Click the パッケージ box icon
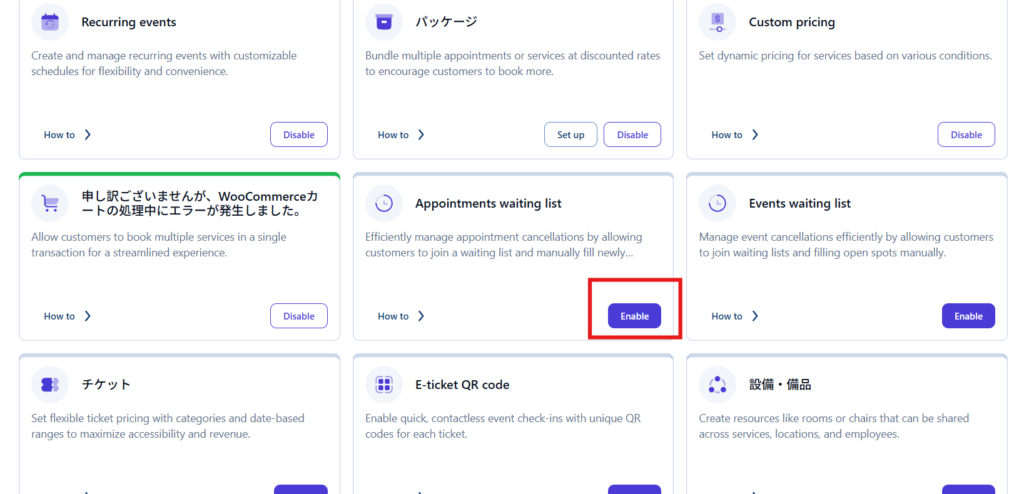Image resolution: width=1024 pixels, height=494 pixels. pos(384,22)
